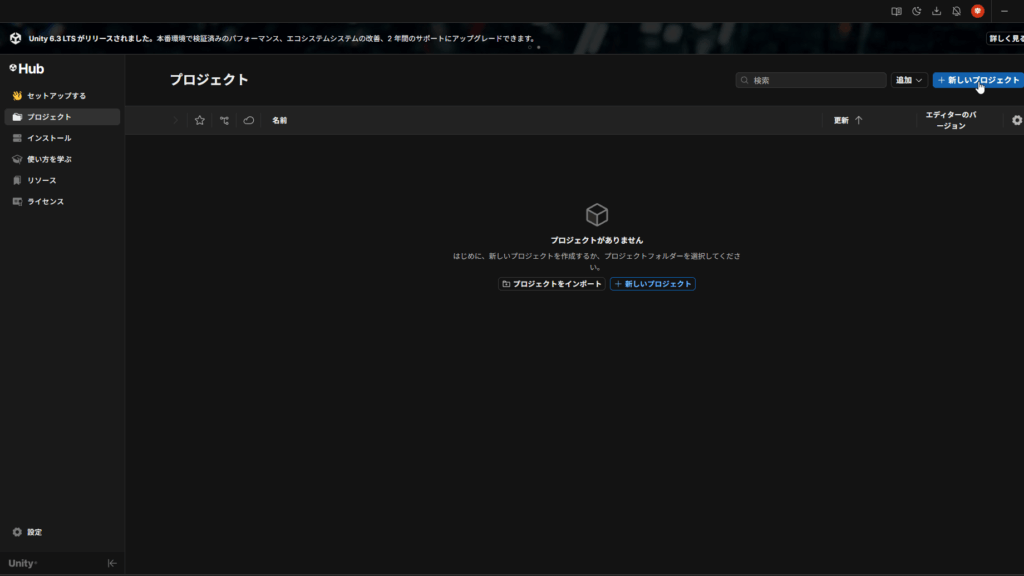Open the muted notifications bell icon
Screen dimensions: 1024x576
tap(956, 11)
